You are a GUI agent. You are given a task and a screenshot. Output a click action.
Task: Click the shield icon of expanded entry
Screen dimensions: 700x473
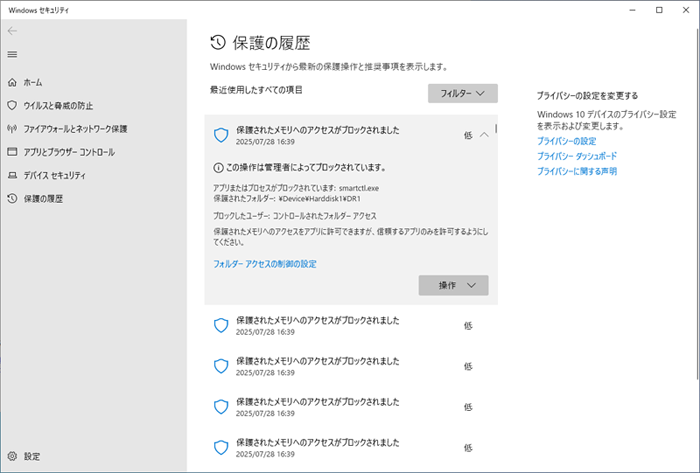click(x=221, y=135)
